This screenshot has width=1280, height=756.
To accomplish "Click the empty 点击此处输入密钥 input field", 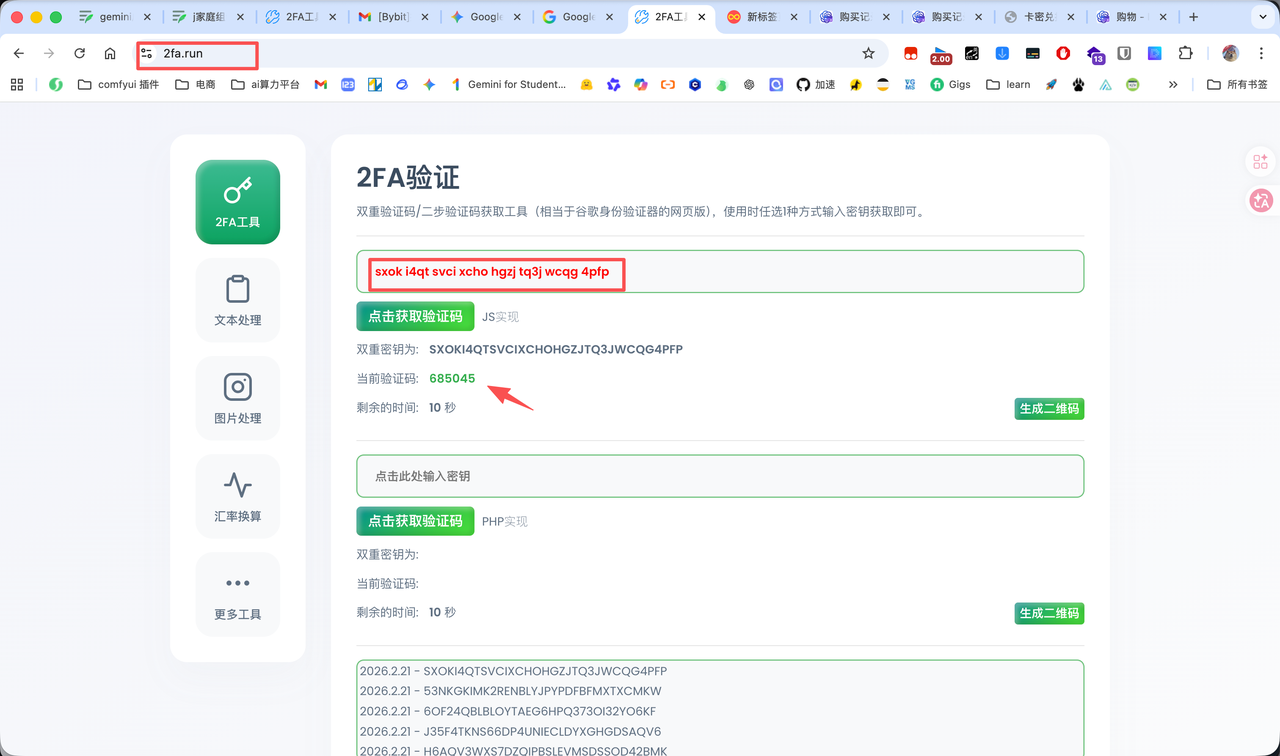I will point(720,476).
